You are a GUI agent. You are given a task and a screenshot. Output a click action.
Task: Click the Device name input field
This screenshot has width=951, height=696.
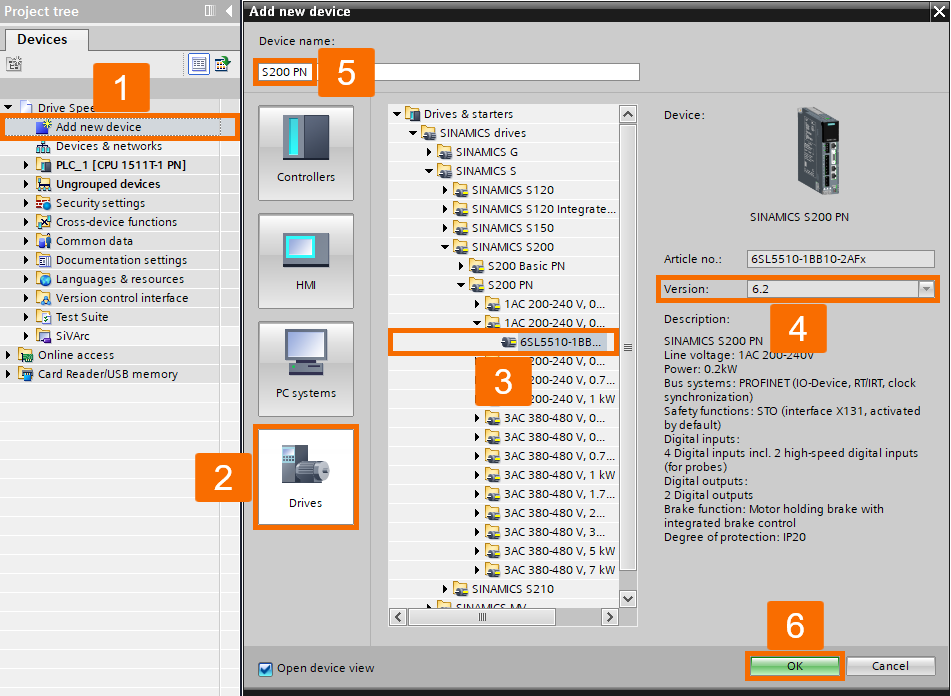[449, 72]
